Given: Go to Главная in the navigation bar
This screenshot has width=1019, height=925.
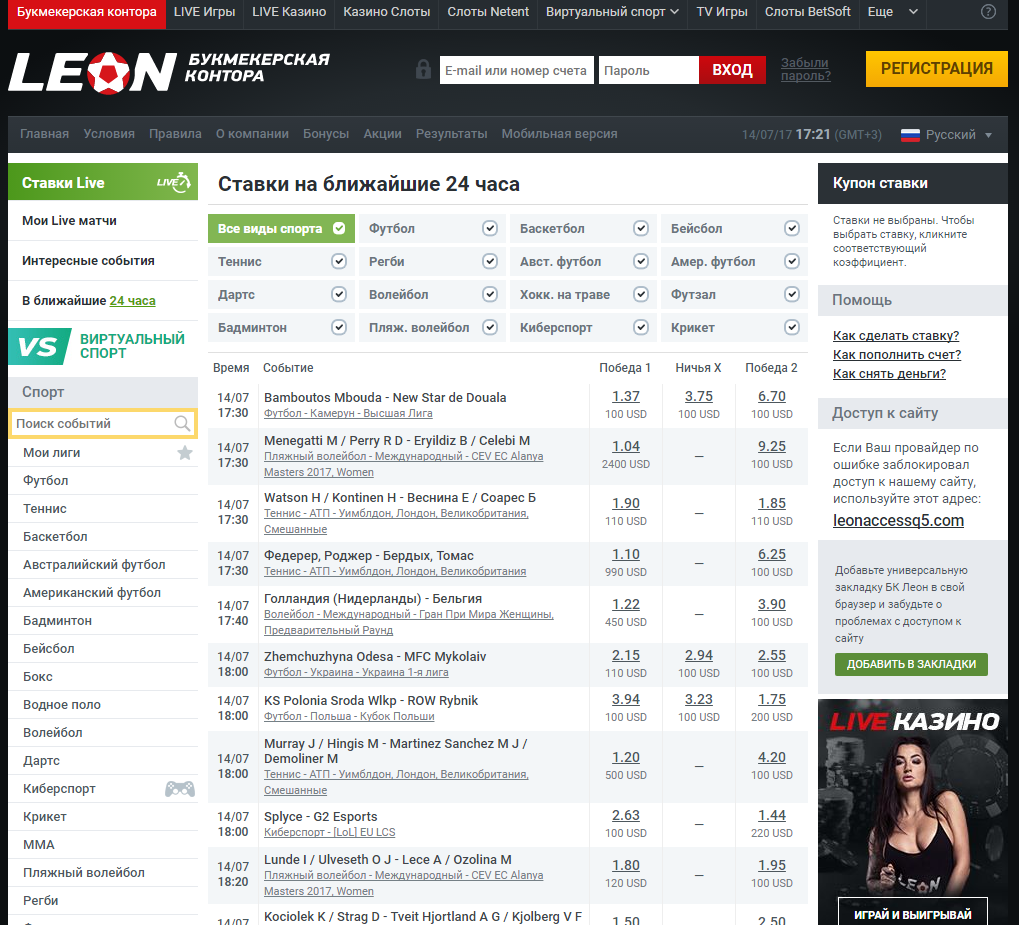Looking at the screenshot, I should pyautogui.click(x=44, y=134).
